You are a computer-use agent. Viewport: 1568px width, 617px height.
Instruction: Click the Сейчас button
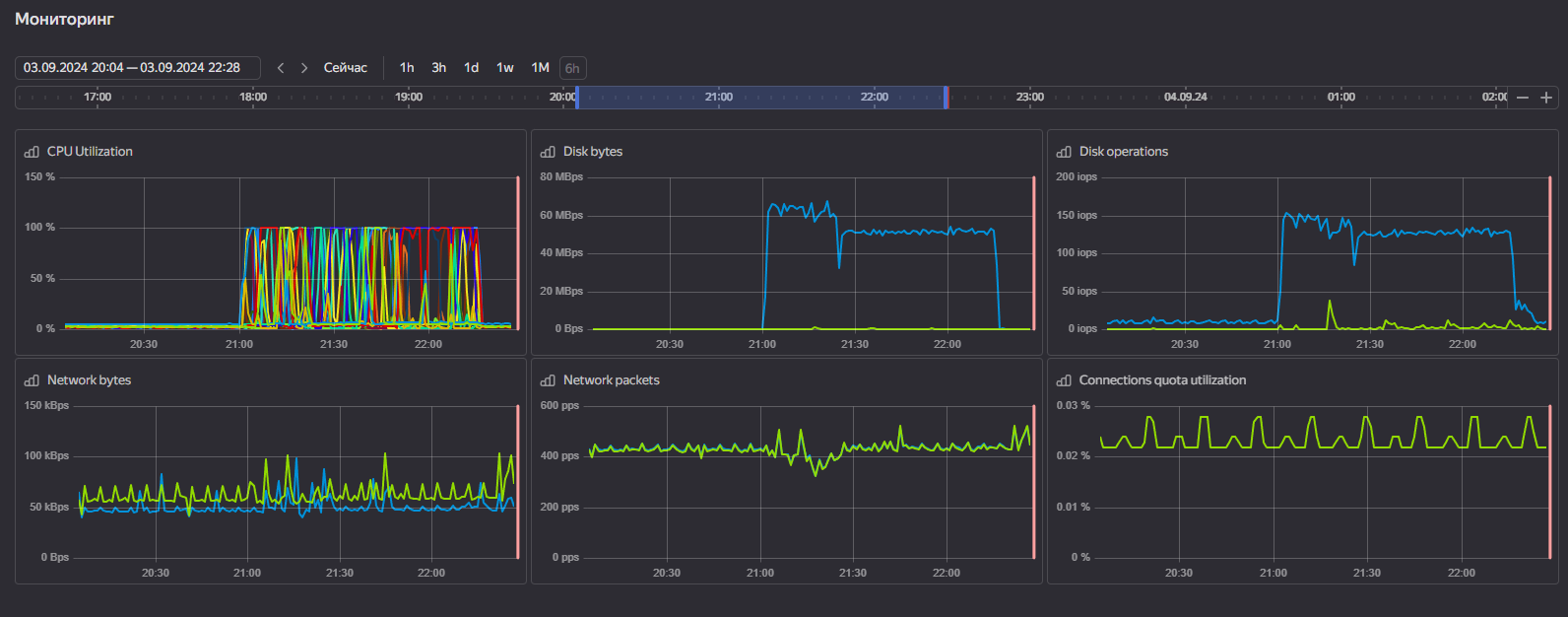tap(346, 68)
